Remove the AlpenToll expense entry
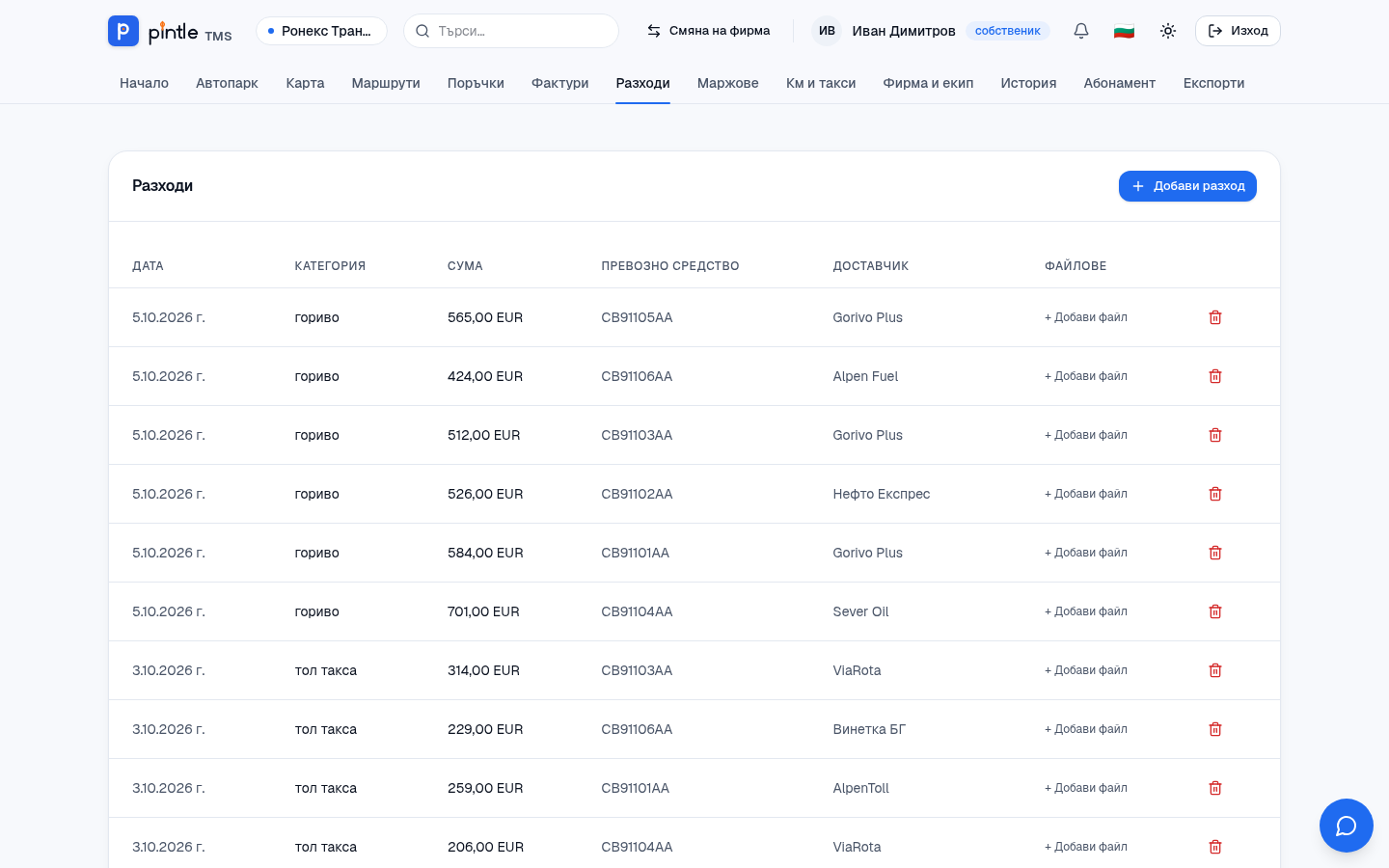The height and width of the screenshot is (868, 1389). click(x=1215, y=788)
